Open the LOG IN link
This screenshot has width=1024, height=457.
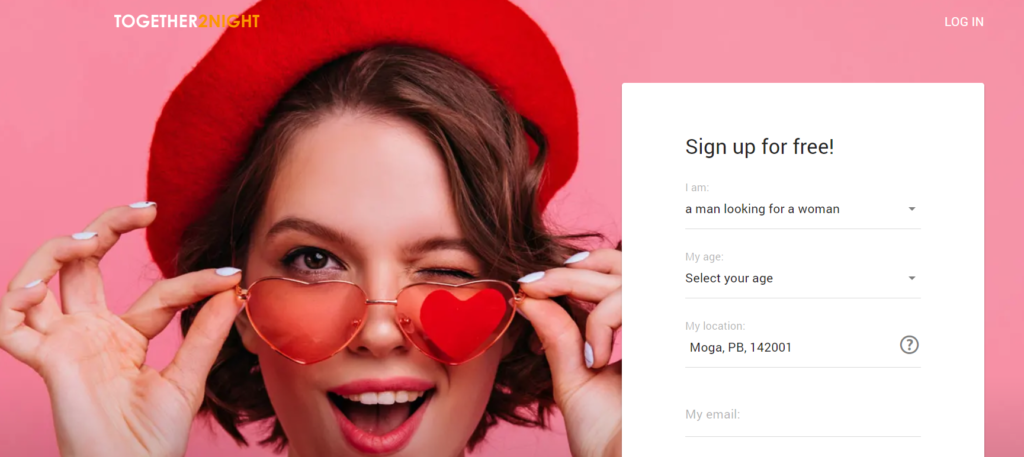[x=963, y=22]
